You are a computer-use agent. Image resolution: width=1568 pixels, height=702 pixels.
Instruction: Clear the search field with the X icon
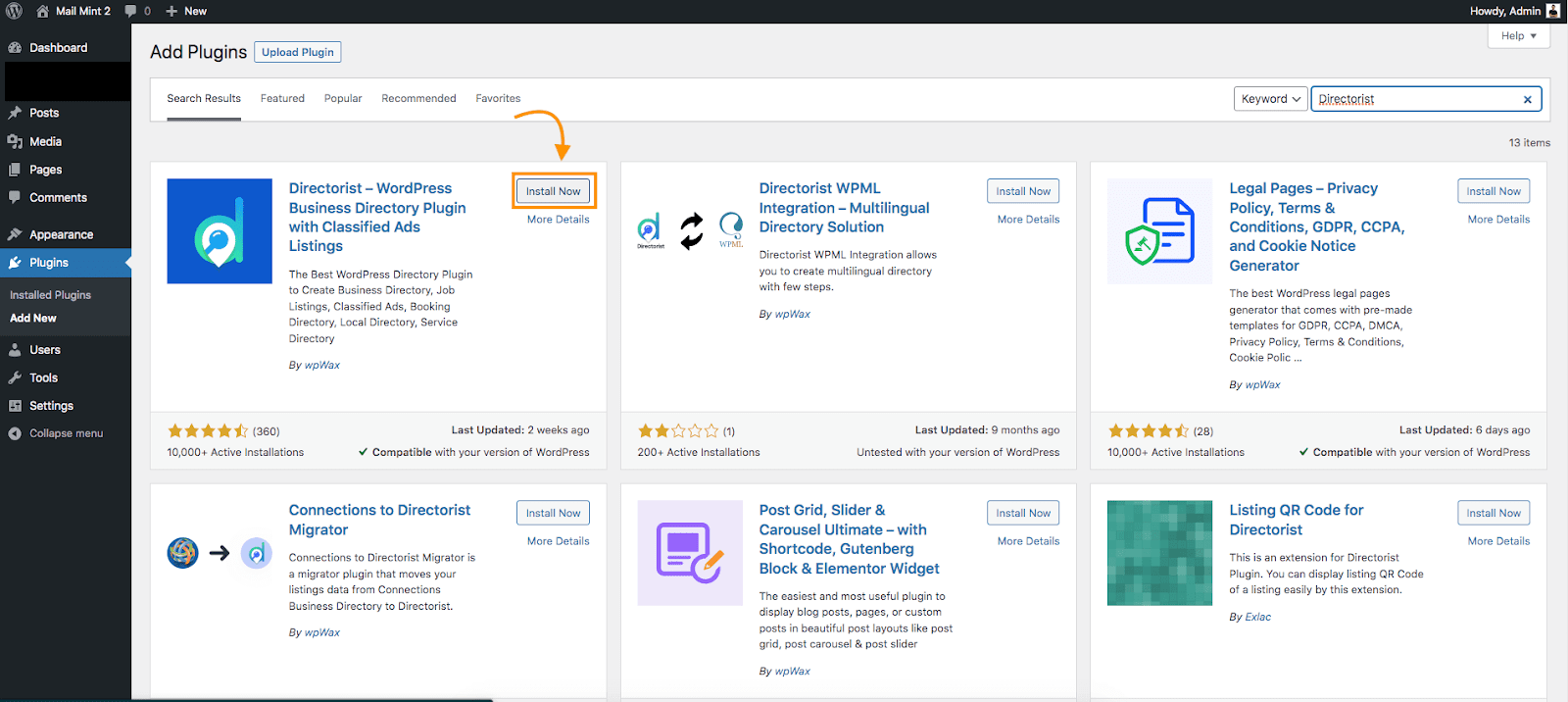click(x=1527, y=99)
